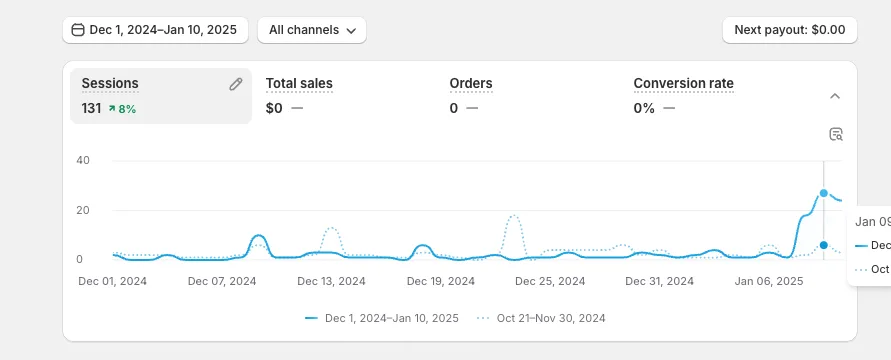Open the date range picker Dec 1, 2024–Jan 10, 2025
The image size is (891, 360).
click(x=155, y=30)
